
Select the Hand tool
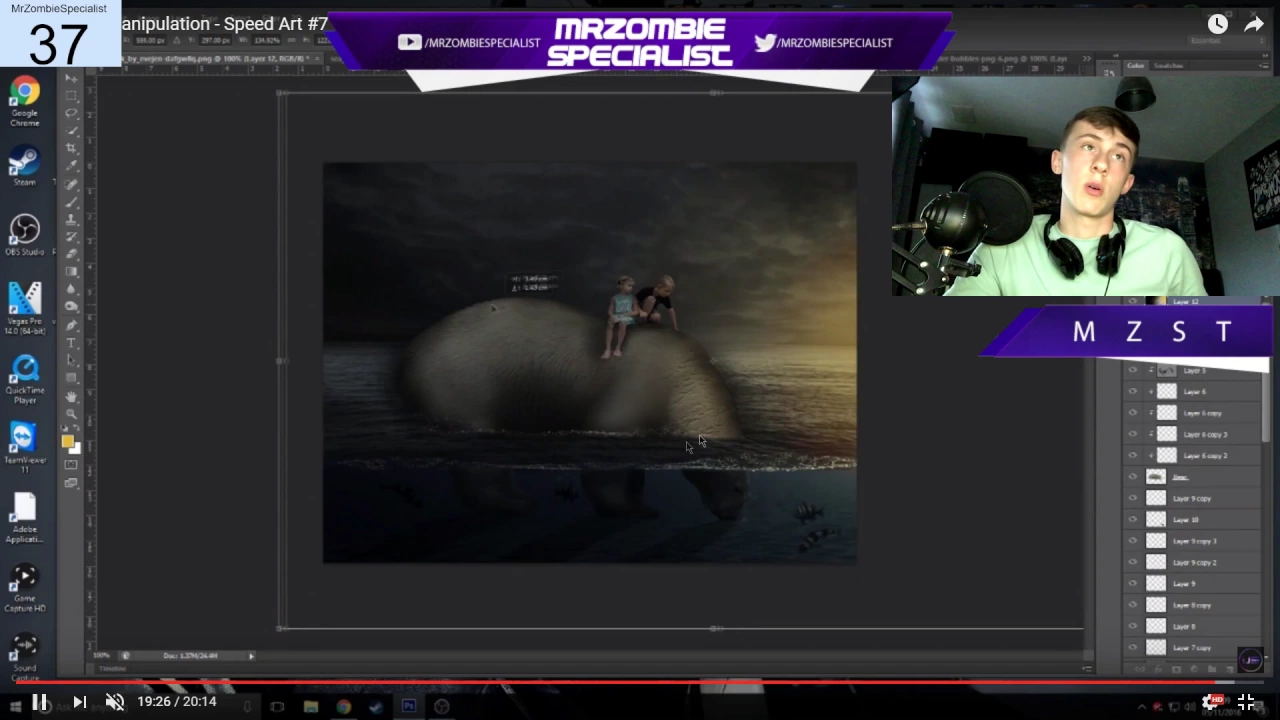(71, 396)
